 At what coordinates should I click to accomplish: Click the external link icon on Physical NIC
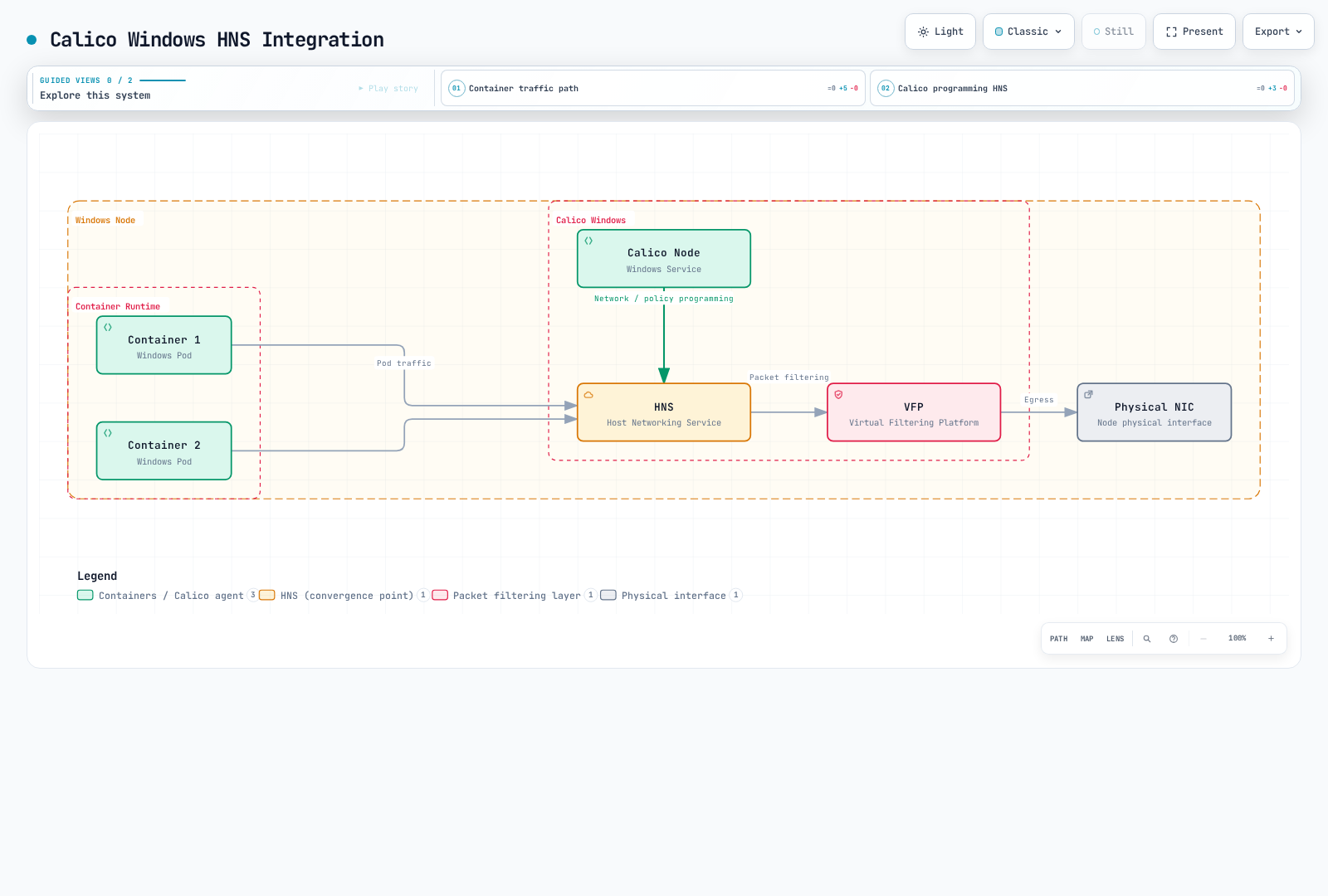coord(1088,395)
